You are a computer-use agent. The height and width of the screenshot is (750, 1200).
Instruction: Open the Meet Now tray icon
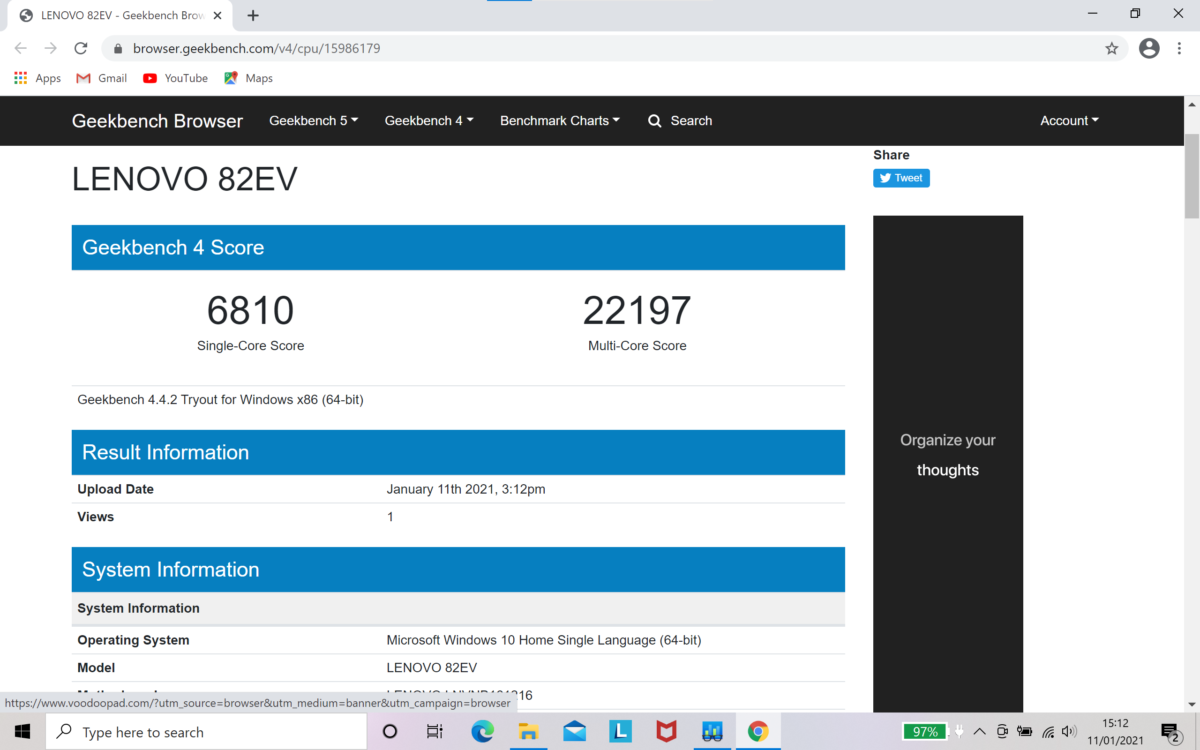[x=1002, y=732]
